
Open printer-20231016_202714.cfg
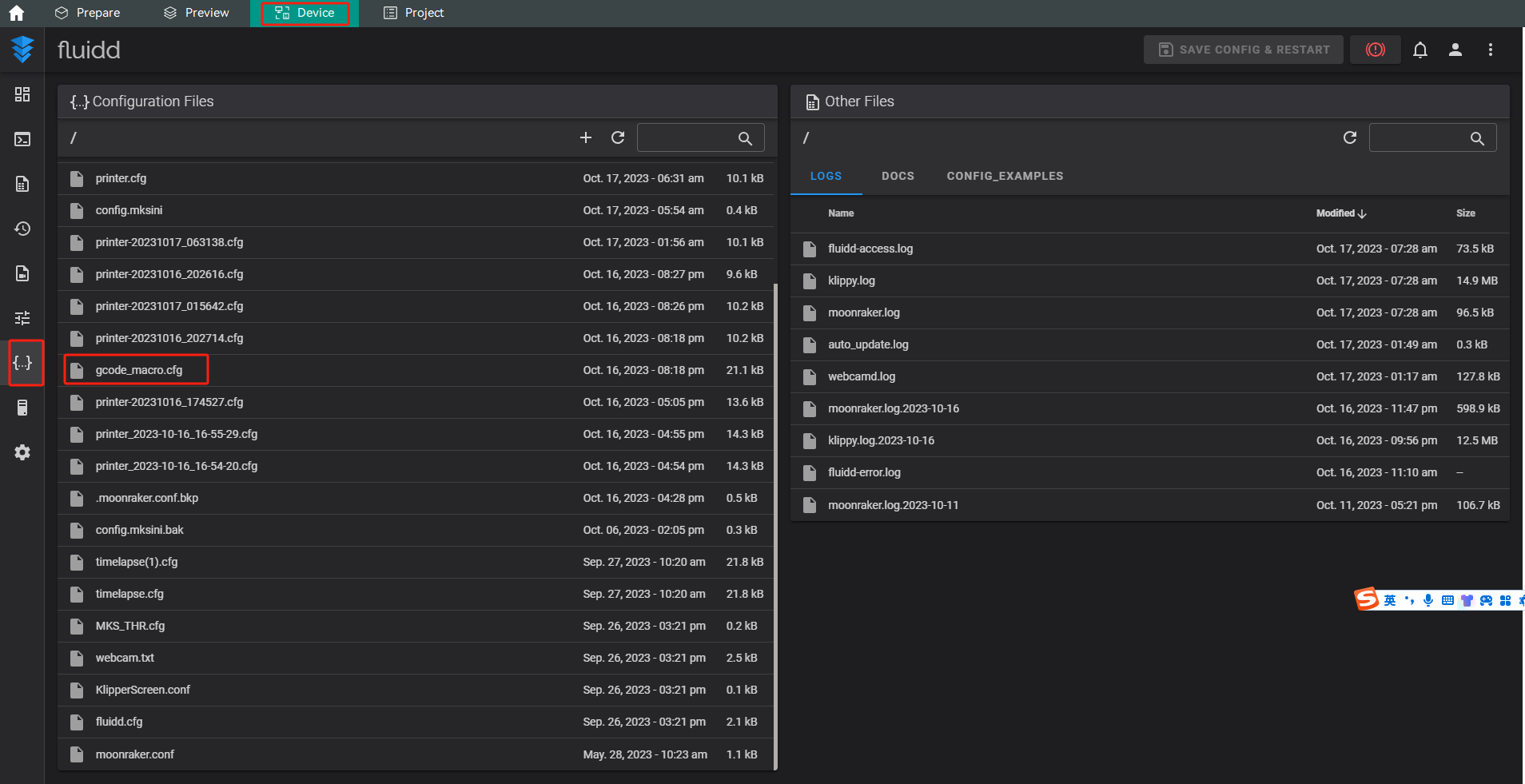[416, 338]
